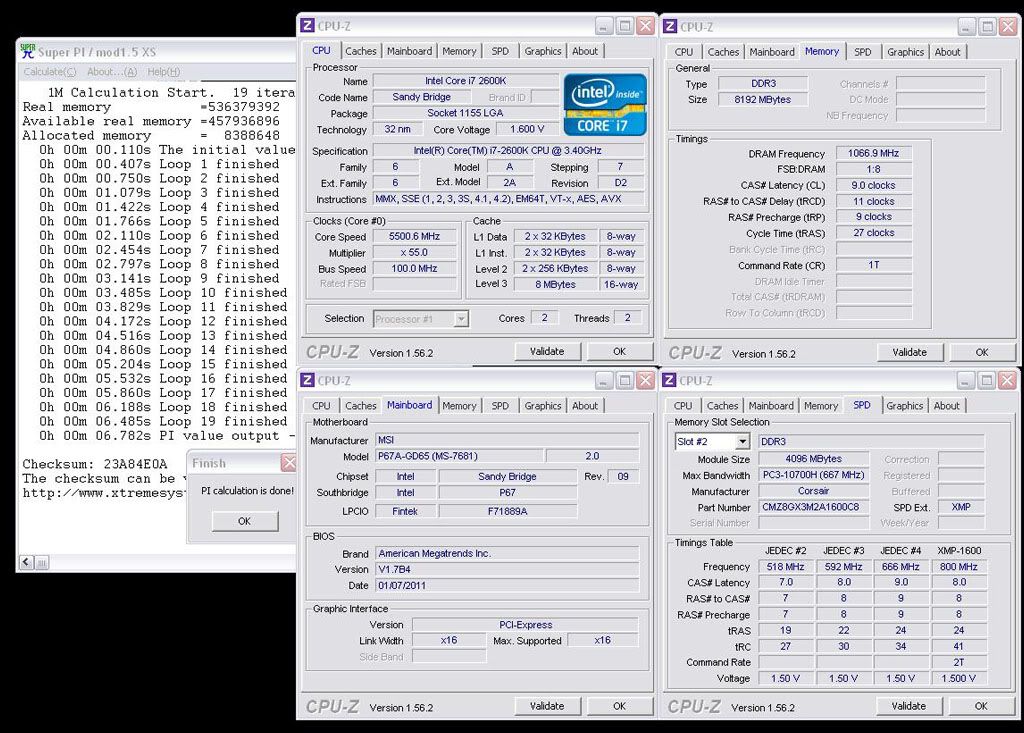Screen dimensions: 1024x733
Task: Expand the Processor #1 selection dropdown
Action: (x=461, y=319)
